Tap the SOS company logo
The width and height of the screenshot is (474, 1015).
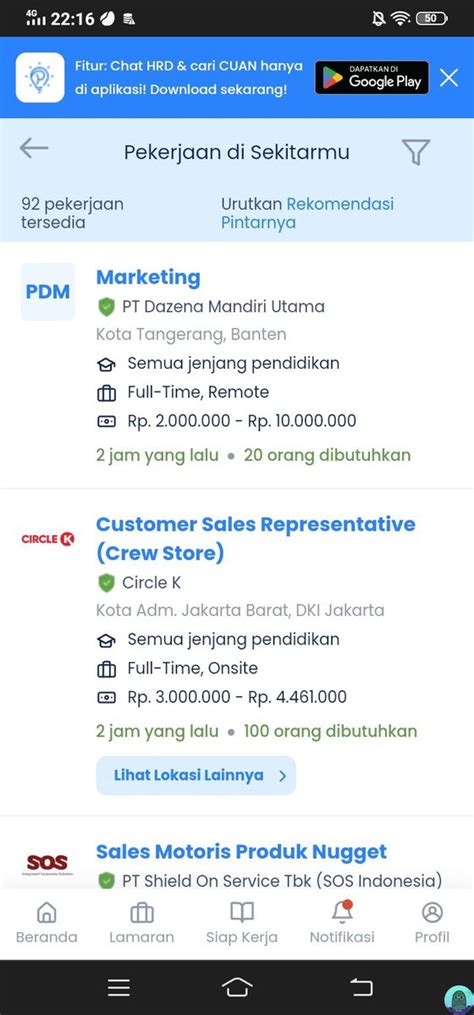click(x=47, y=864)
